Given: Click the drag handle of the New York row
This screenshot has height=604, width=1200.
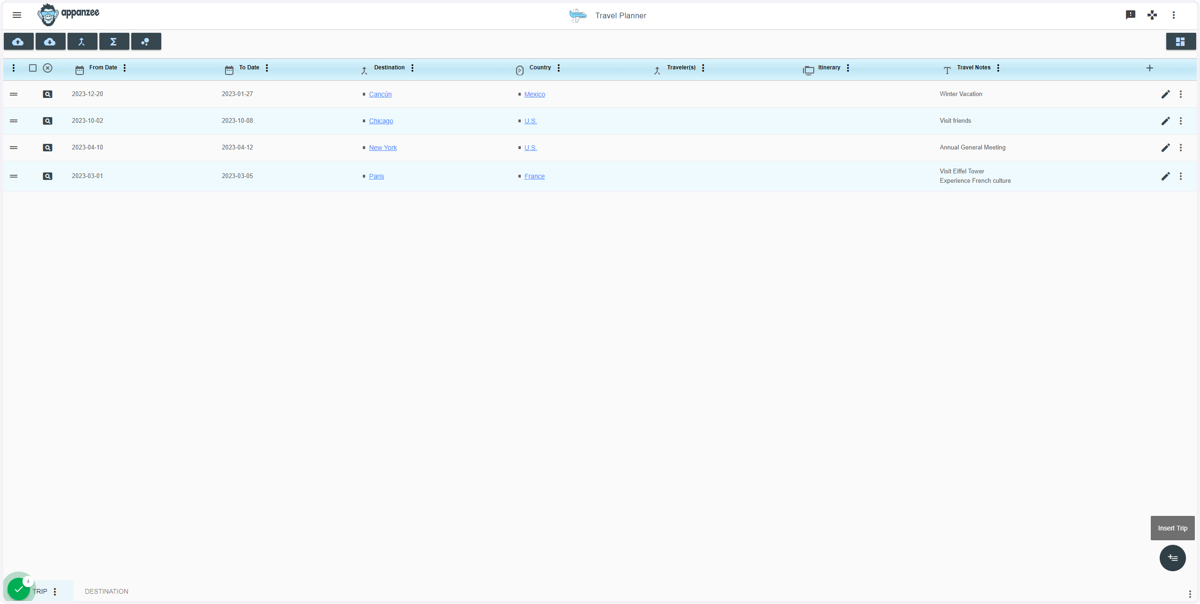Looking at the screenshot, I should [x=13, y=148].
